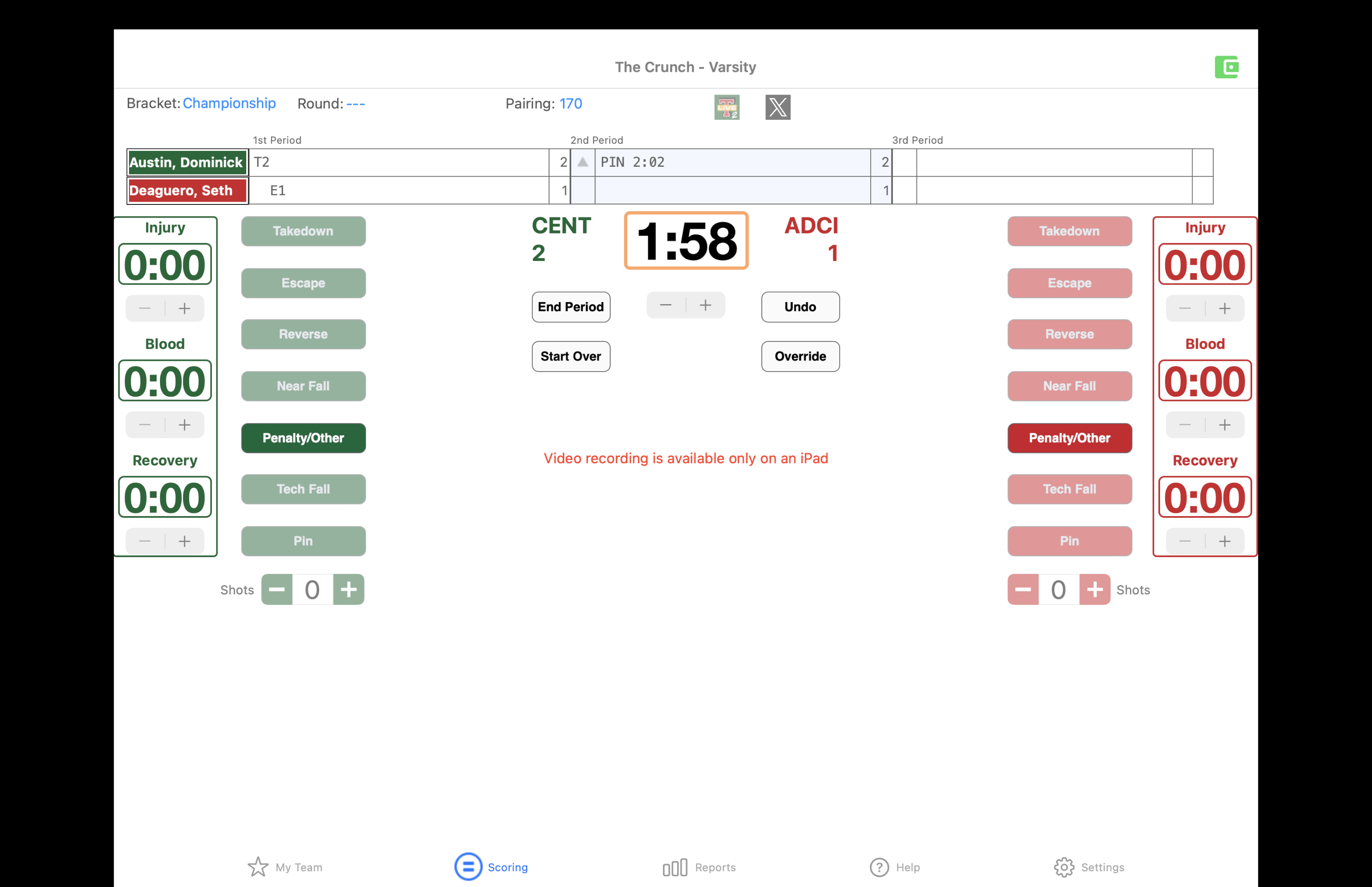Click the Championship bracket link

coord(229,103)
